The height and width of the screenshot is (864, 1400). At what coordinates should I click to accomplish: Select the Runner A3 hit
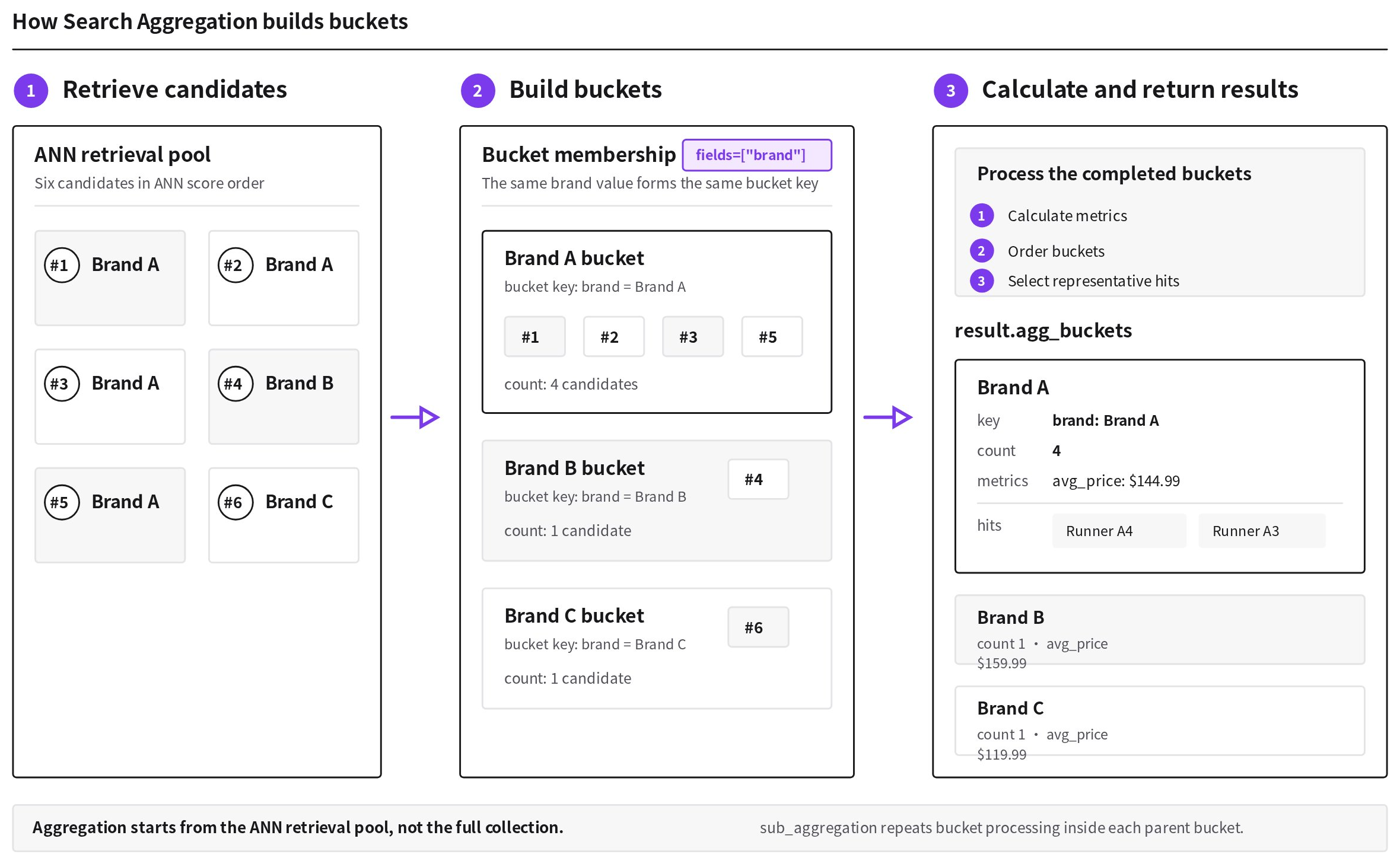coord(1261,531)
